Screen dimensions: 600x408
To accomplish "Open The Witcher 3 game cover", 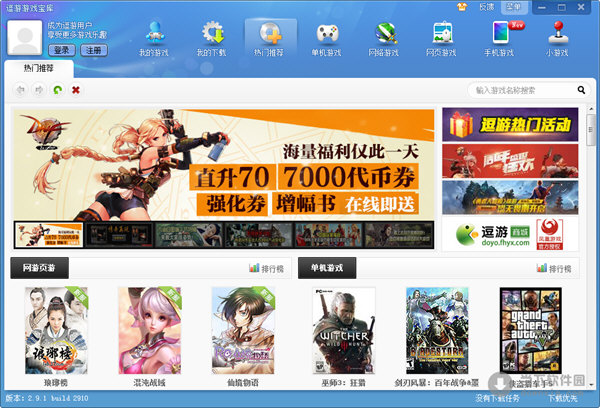I will coord(344,330).
